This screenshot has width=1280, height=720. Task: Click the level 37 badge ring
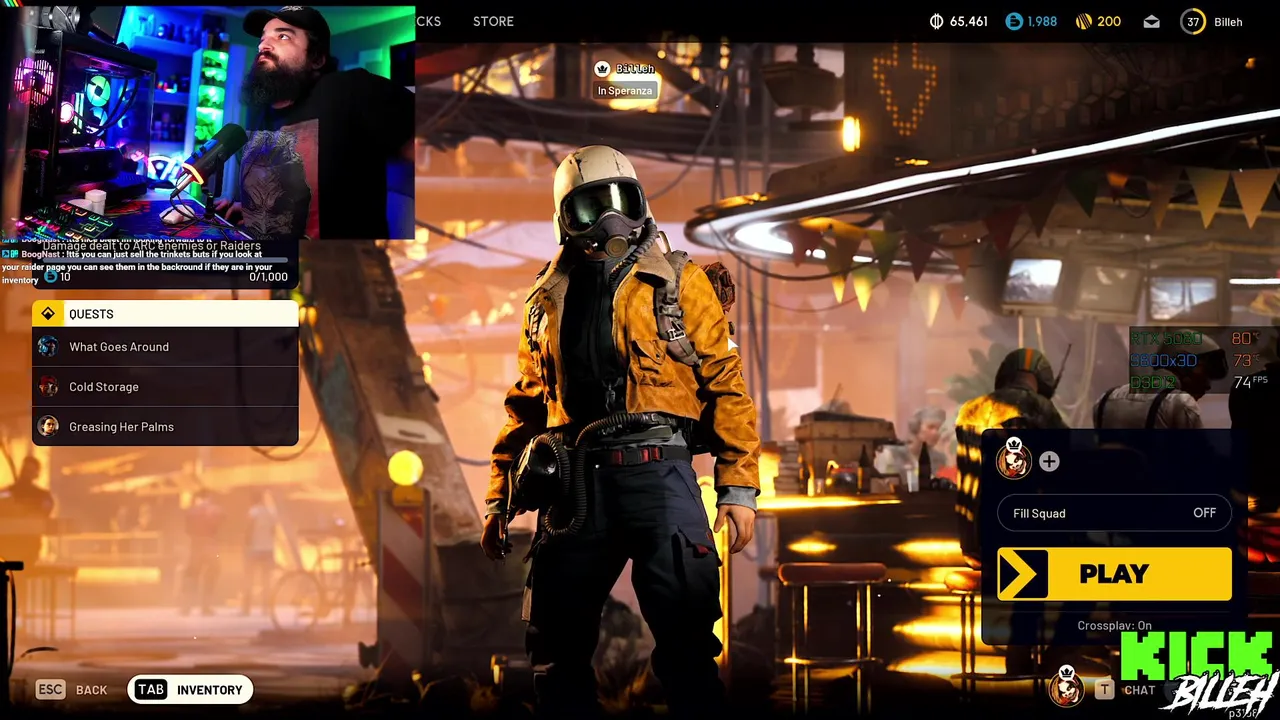click(x=1192, y=21)
